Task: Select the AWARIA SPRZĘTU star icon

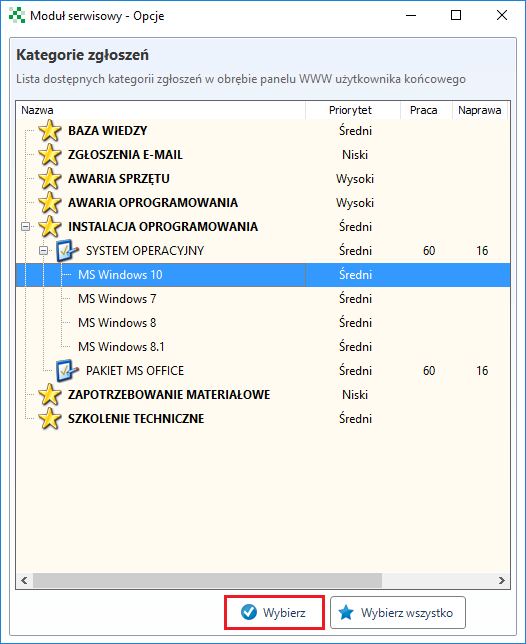Action: tap(50, 179)
